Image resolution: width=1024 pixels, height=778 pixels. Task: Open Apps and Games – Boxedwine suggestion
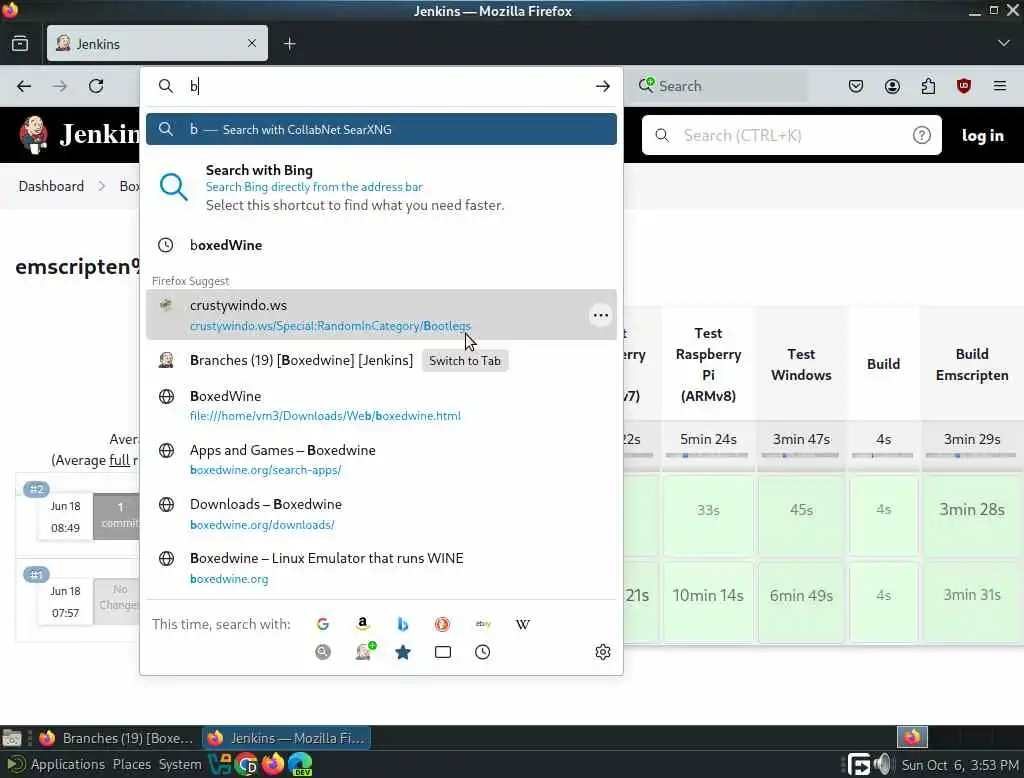point(381,460)
